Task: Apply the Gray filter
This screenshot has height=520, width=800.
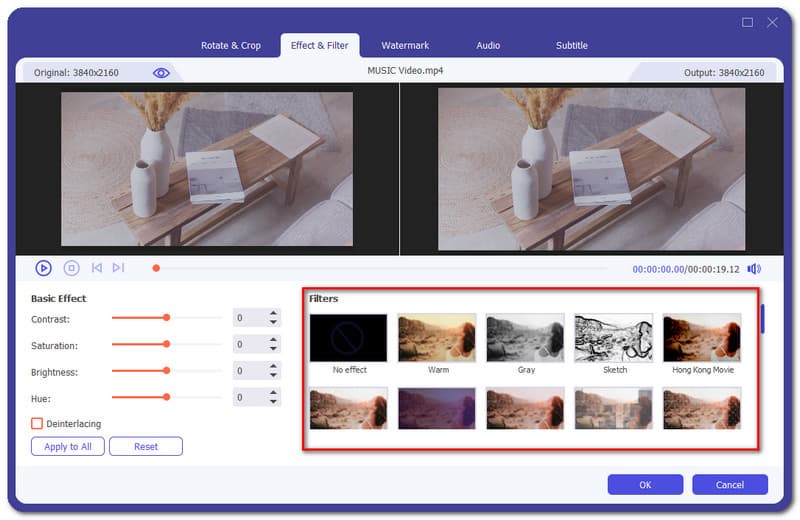Action: 526,338
